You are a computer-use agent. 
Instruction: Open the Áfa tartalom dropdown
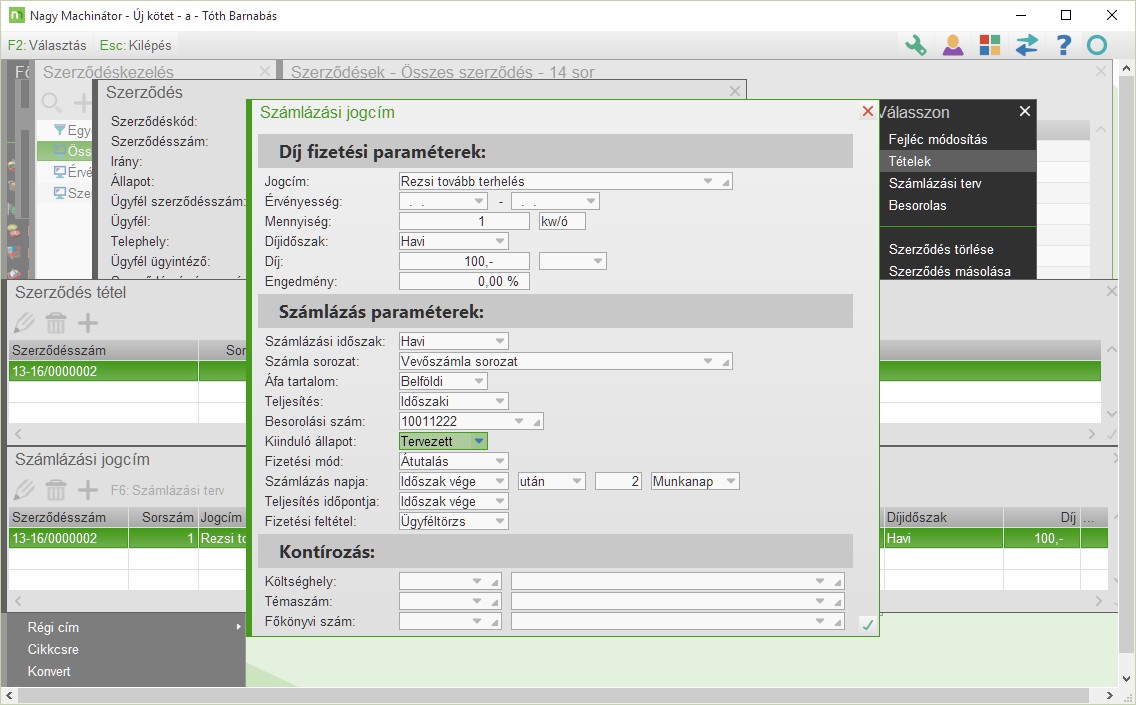pyautogui.click(x=479, y=381)
